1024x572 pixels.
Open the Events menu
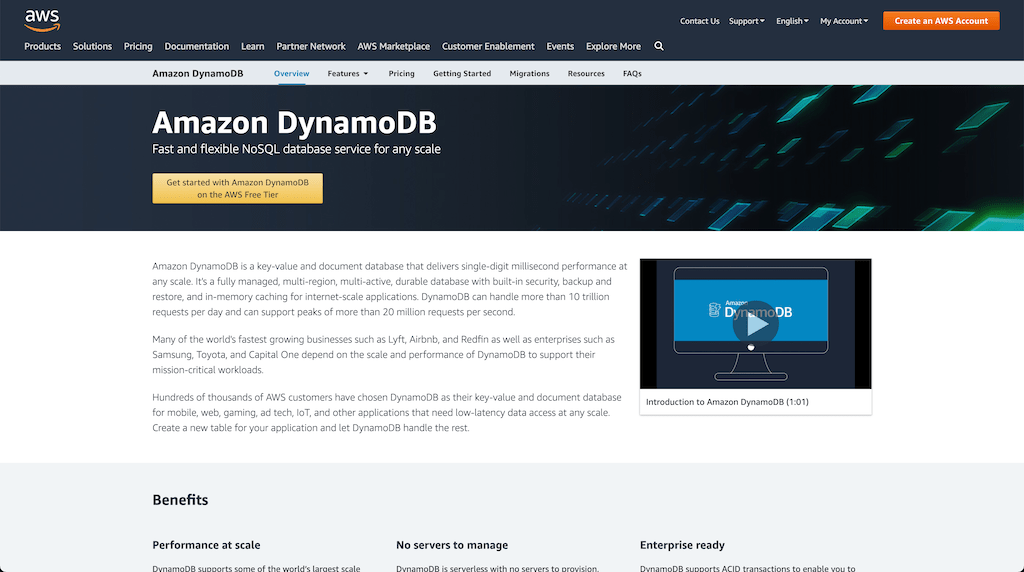point(560,46)
